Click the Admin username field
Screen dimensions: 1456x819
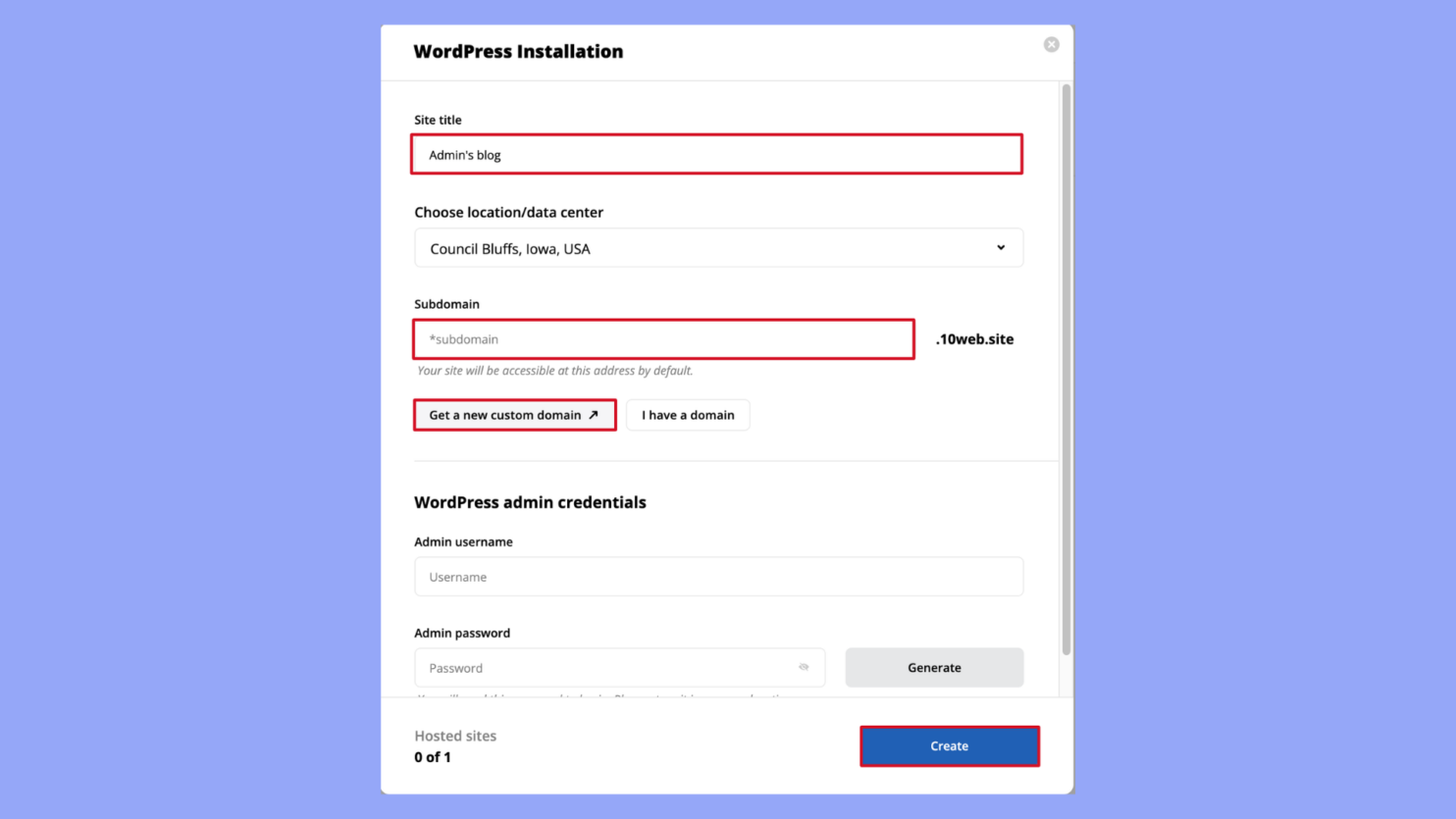click(x=718, y=577)
